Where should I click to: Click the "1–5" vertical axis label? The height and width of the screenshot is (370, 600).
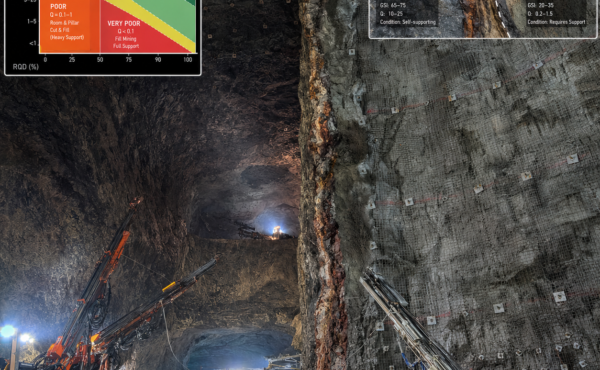pyautogui.click(x=32, y=21)
